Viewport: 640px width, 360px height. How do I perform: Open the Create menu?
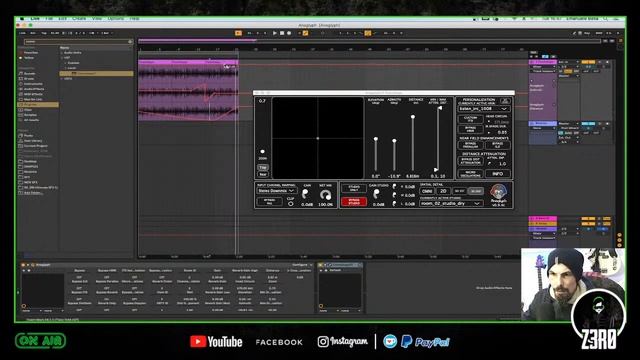tap(79, 19)
